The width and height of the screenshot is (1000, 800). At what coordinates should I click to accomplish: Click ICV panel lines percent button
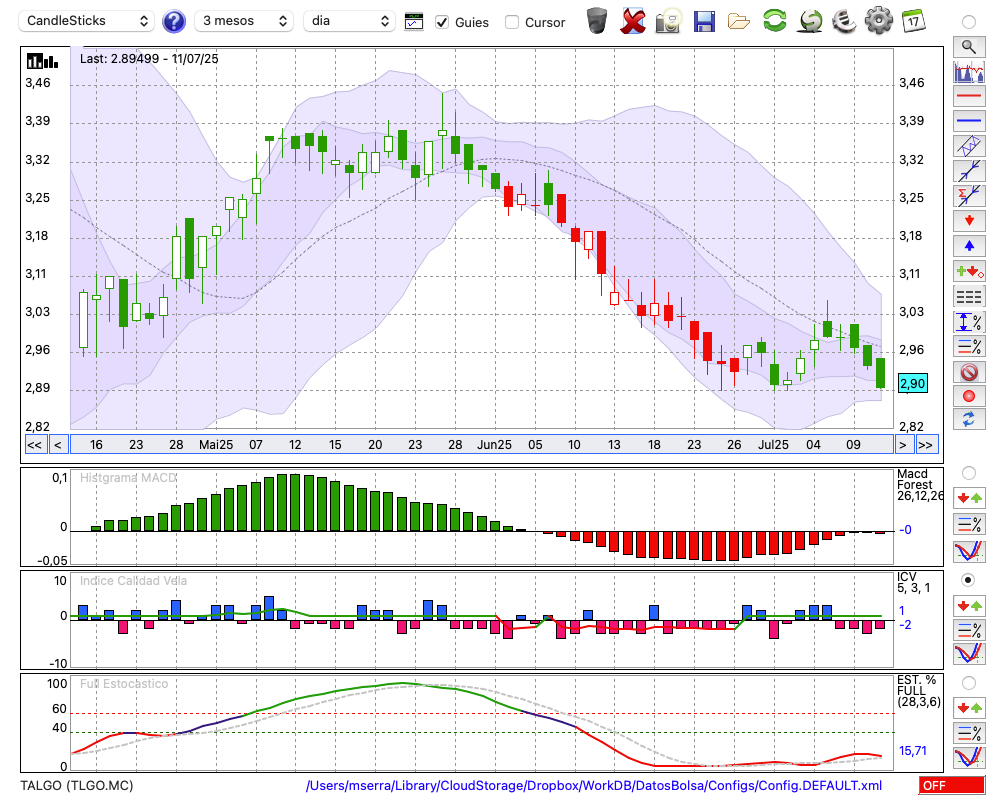click(x=969, y=630)
